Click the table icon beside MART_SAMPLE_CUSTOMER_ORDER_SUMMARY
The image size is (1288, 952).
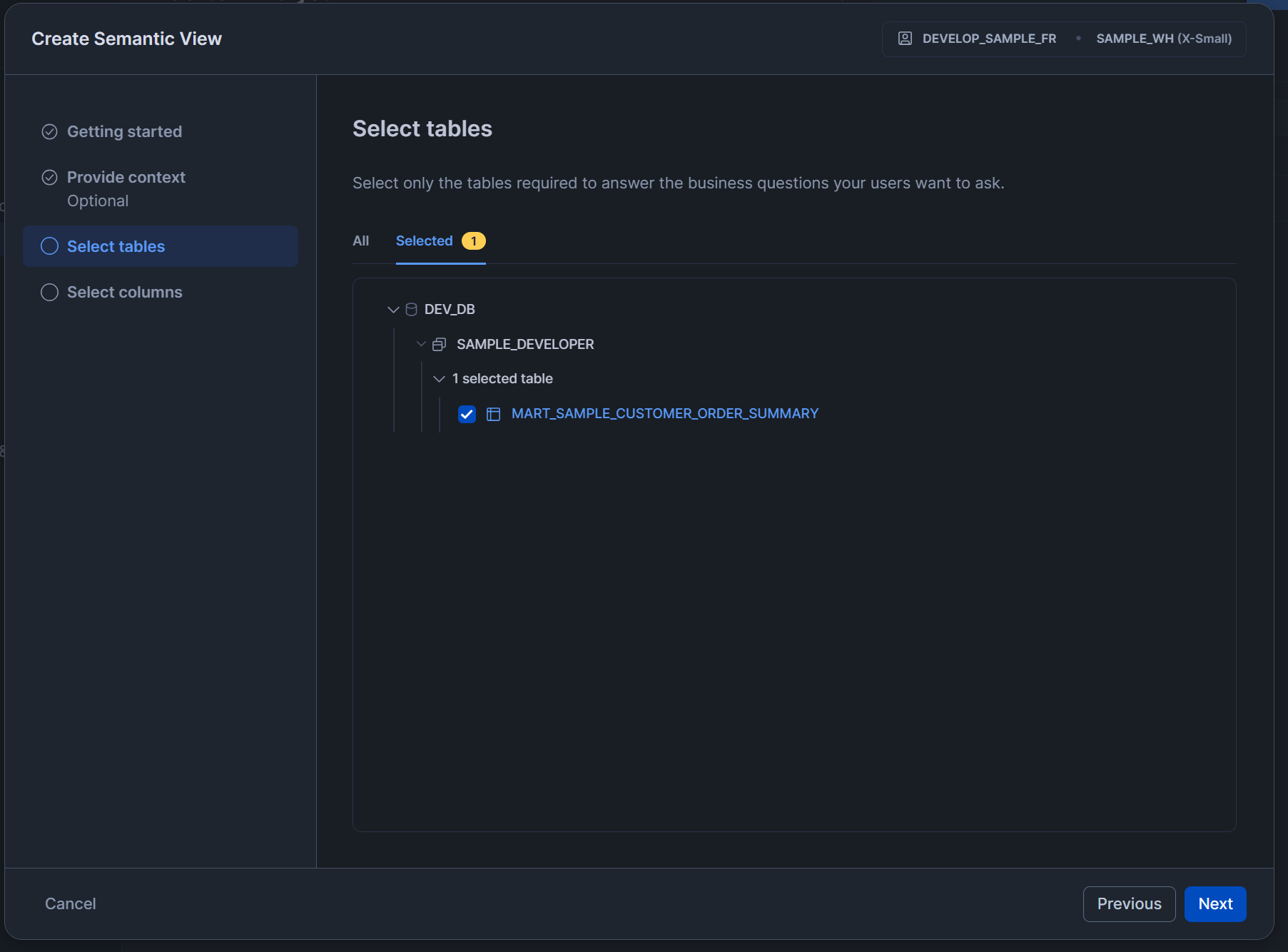(493, 414)
